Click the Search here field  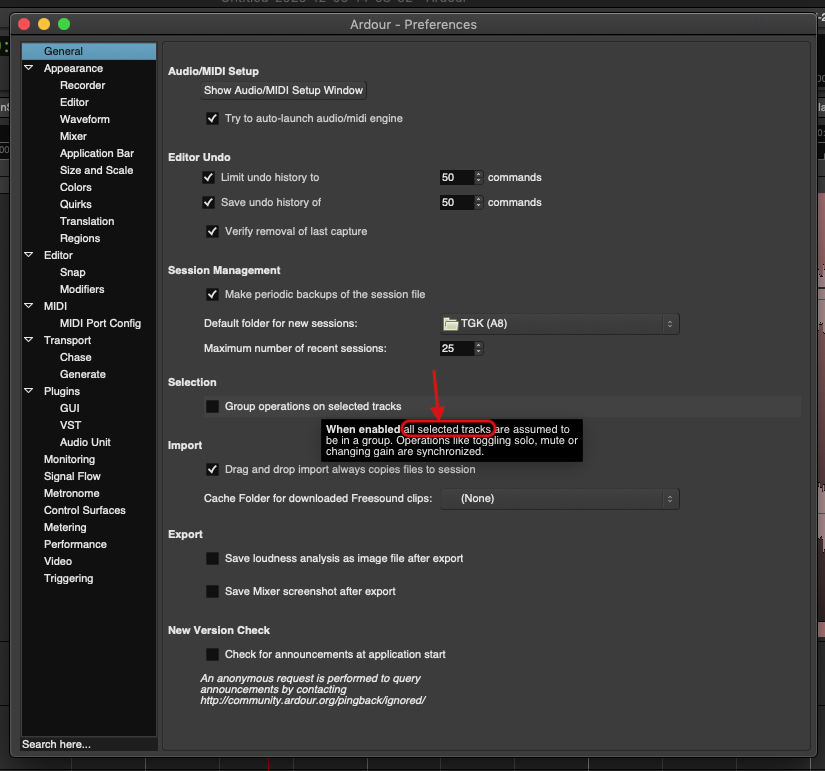click(88, 744)
